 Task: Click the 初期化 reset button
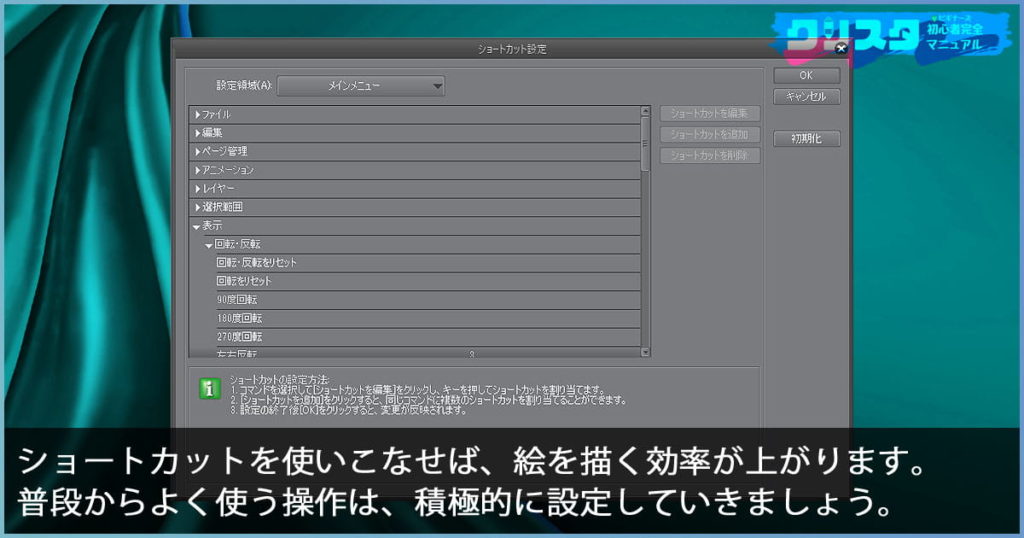click(807, 138)
